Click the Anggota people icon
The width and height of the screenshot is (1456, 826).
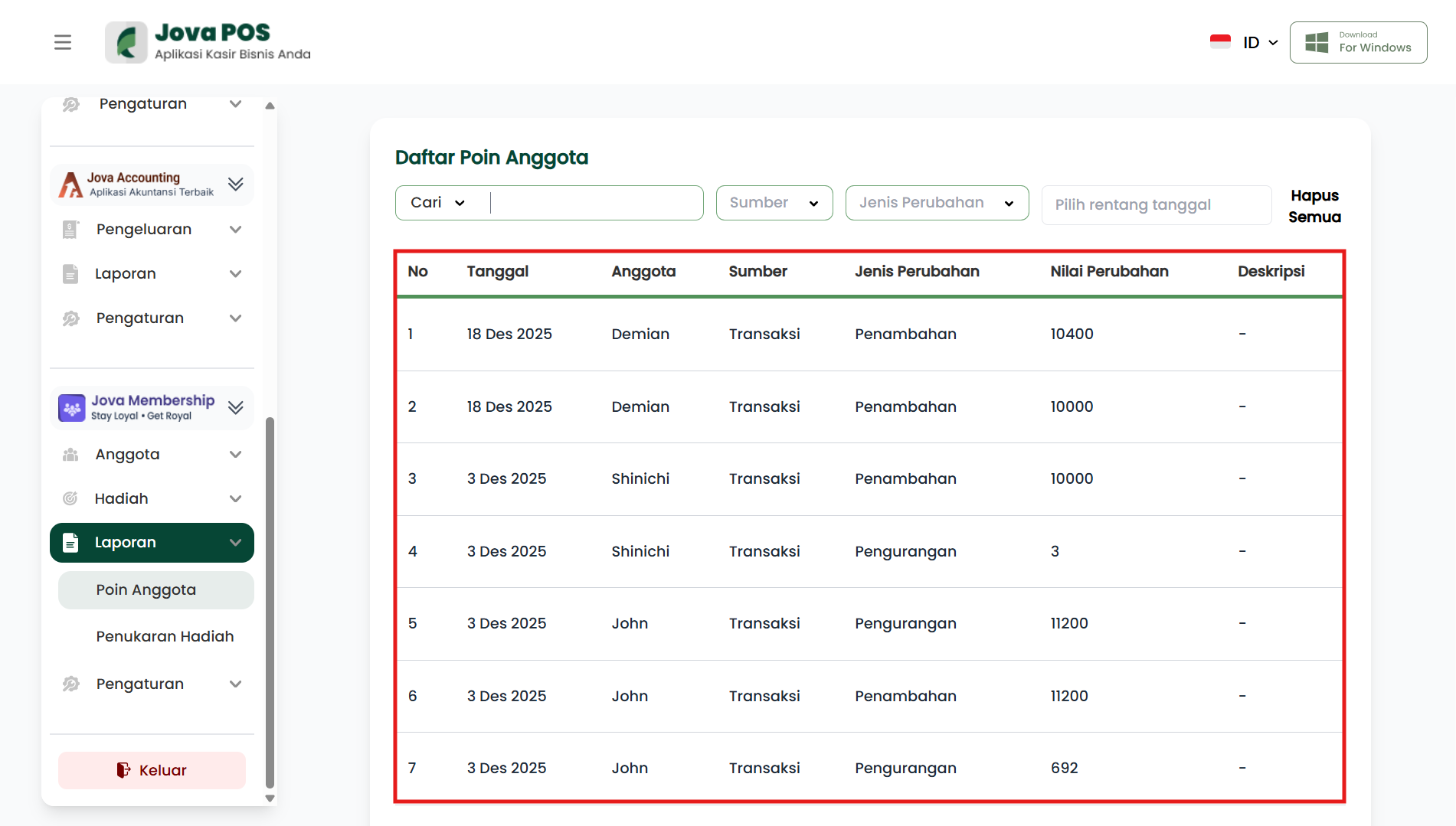[x=70, y=455]
